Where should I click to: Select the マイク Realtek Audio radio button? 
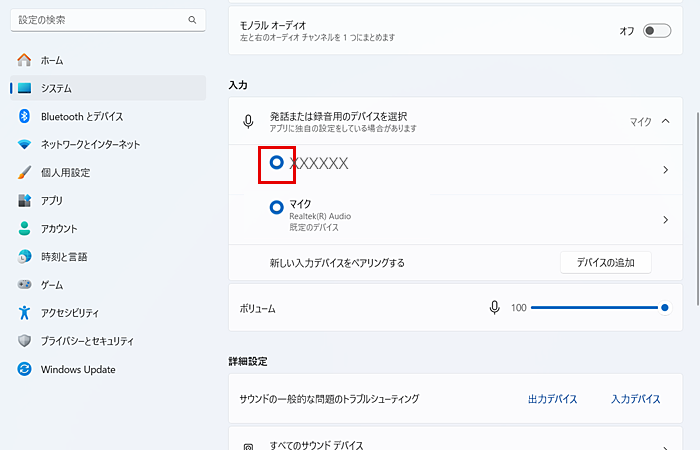(276, 207)
